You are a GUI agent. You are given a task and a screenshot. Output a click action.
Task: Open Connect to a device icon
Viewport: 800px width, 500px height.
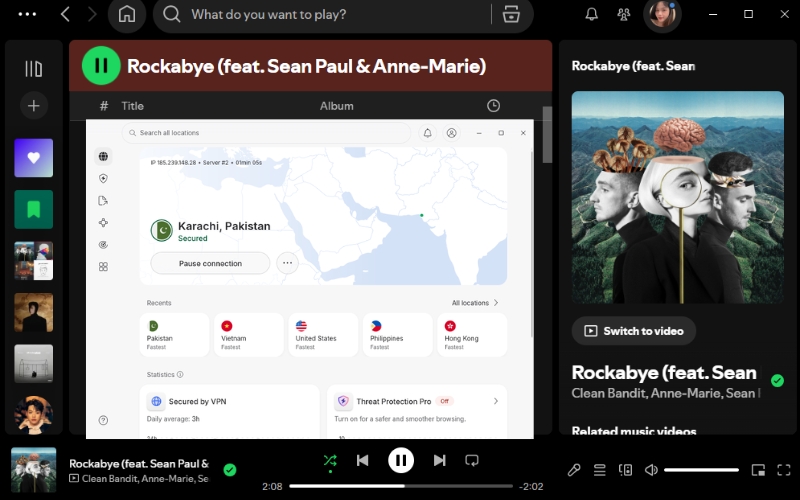(626, 470)
